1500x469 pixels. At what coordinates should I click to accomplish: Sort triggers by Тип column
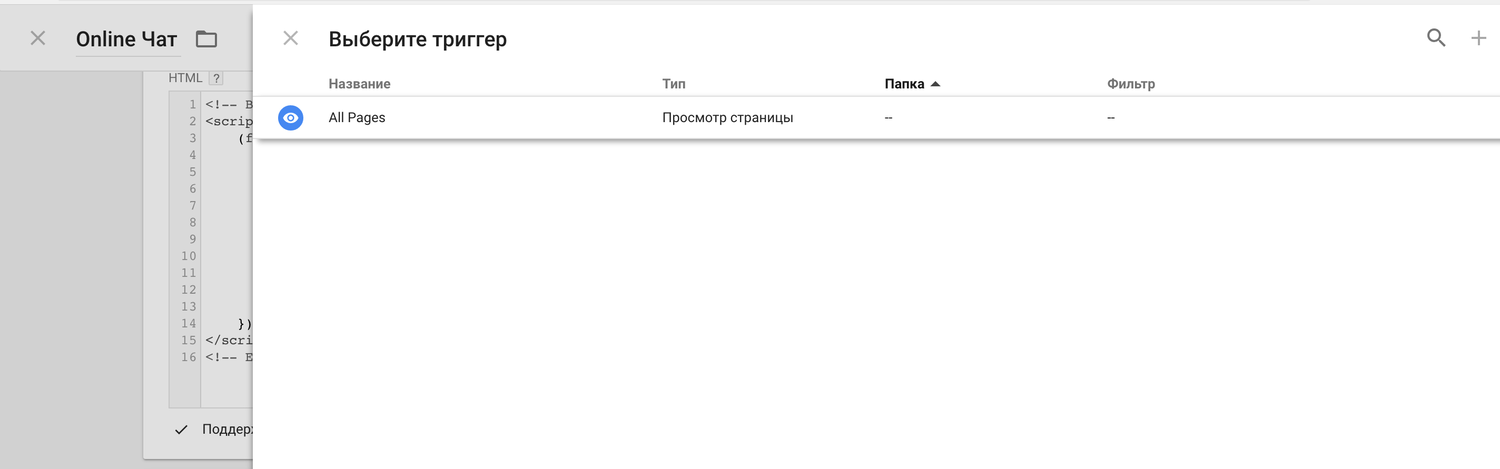673,84
